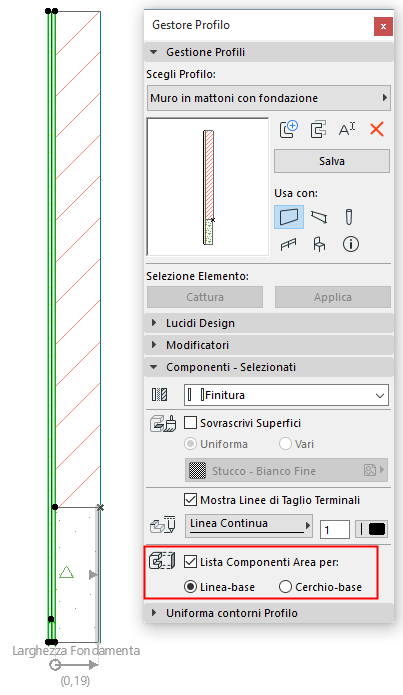
Task: Click the Salva button
Action: pos(332,161)
